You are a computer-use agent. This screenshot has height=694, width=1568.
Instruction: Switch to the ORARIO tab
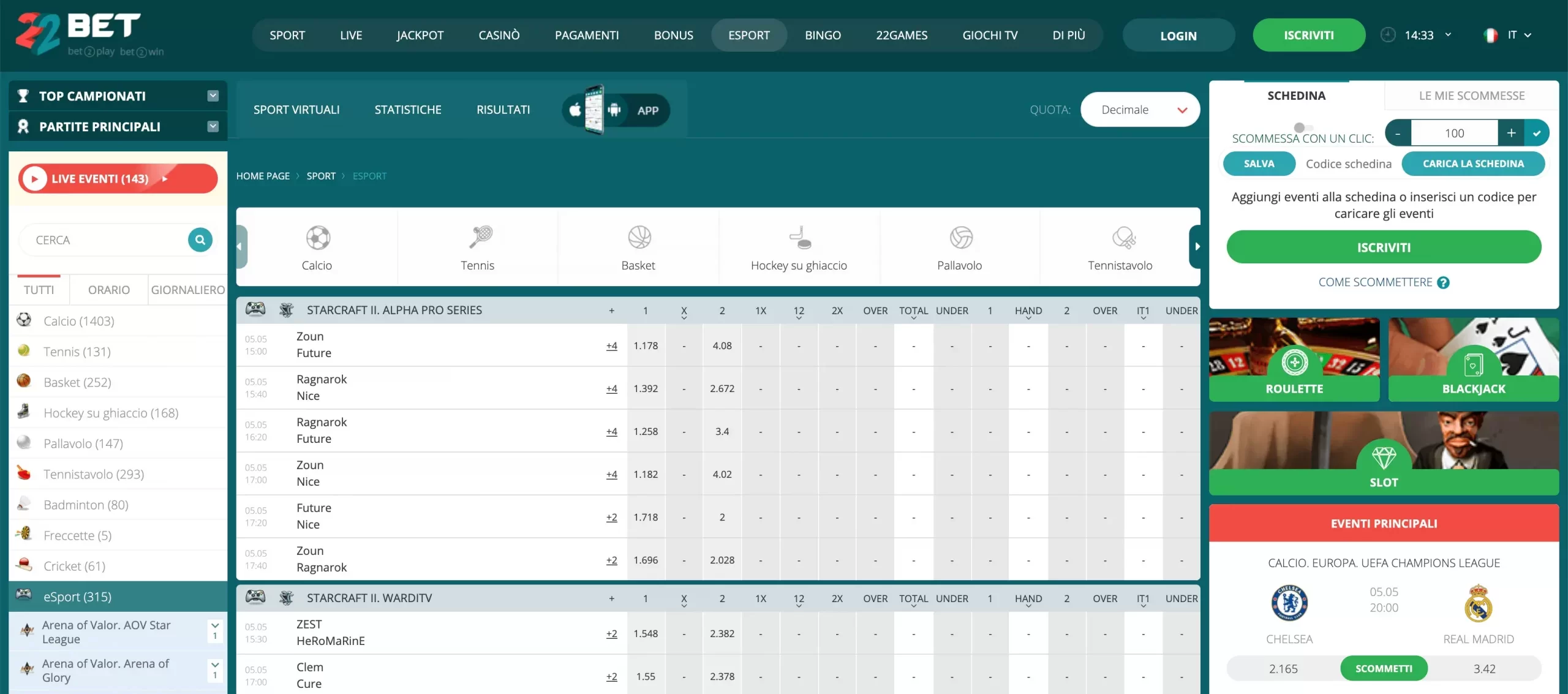[x=109, y=290]
